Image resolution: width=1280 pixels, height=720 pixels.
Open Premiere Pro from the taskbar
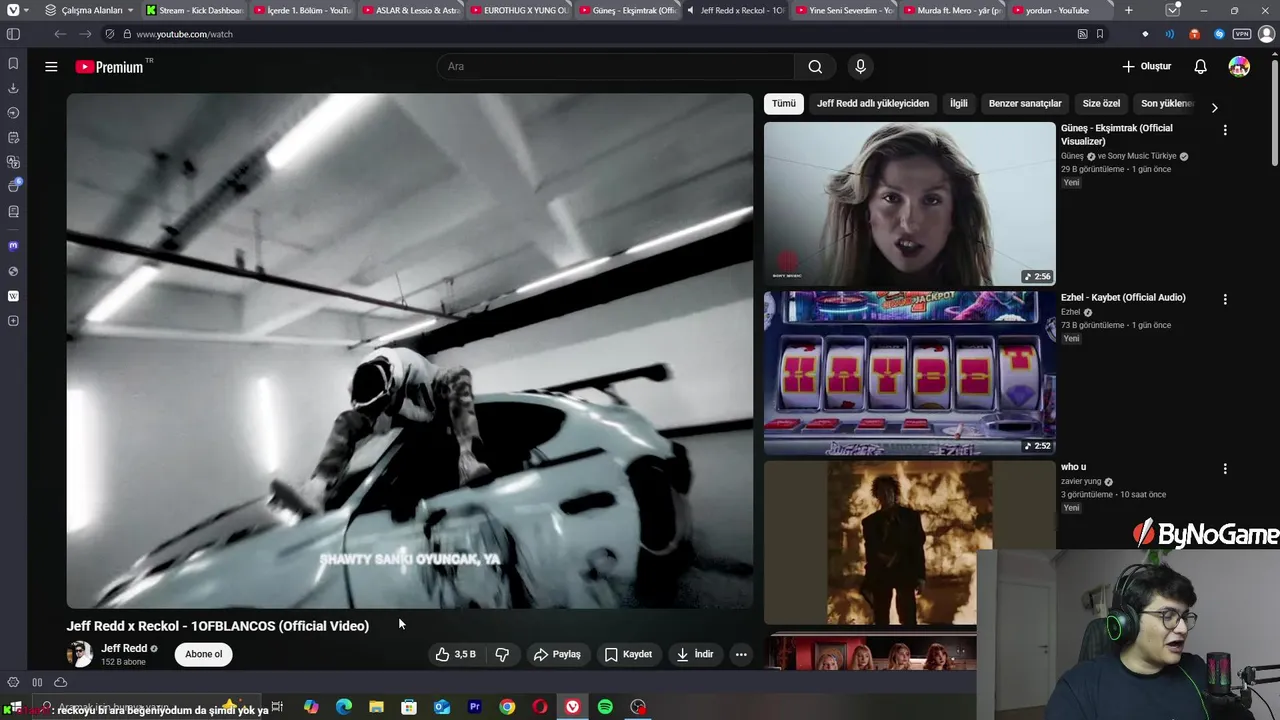pyautogui.click(x=474, y=707)
